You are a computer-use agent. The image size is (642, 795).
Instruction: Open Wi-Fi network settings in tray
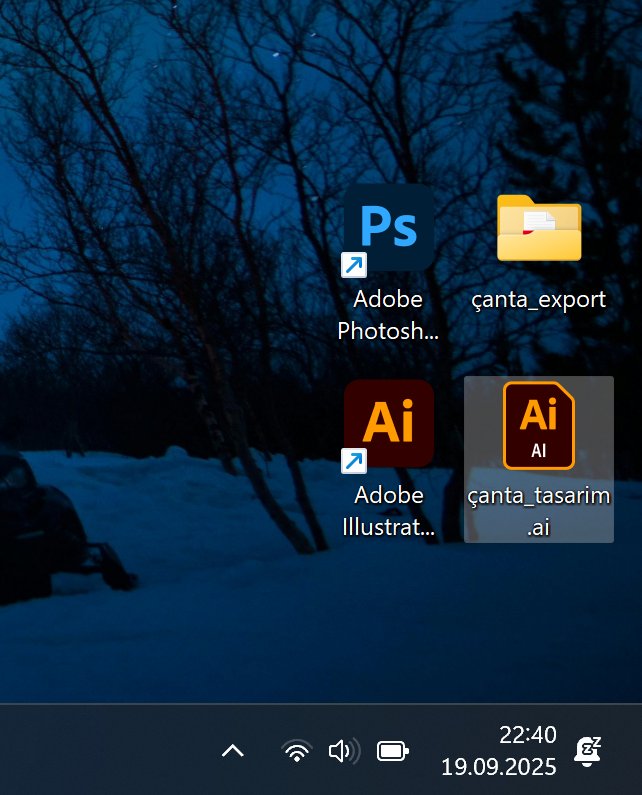click(297, 750)
